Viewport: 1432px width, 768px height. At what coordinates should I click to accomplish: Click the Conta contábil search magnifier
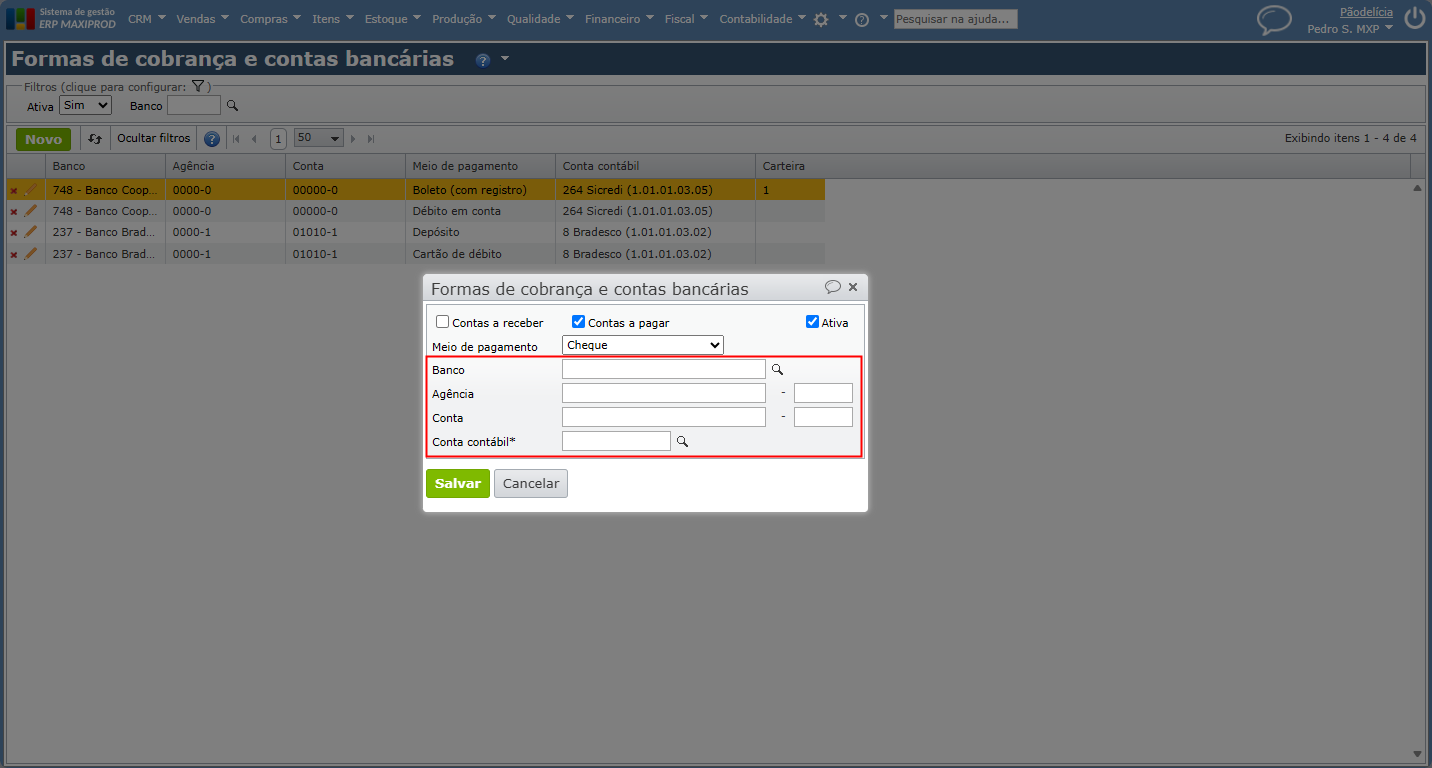tap(683, 441)
